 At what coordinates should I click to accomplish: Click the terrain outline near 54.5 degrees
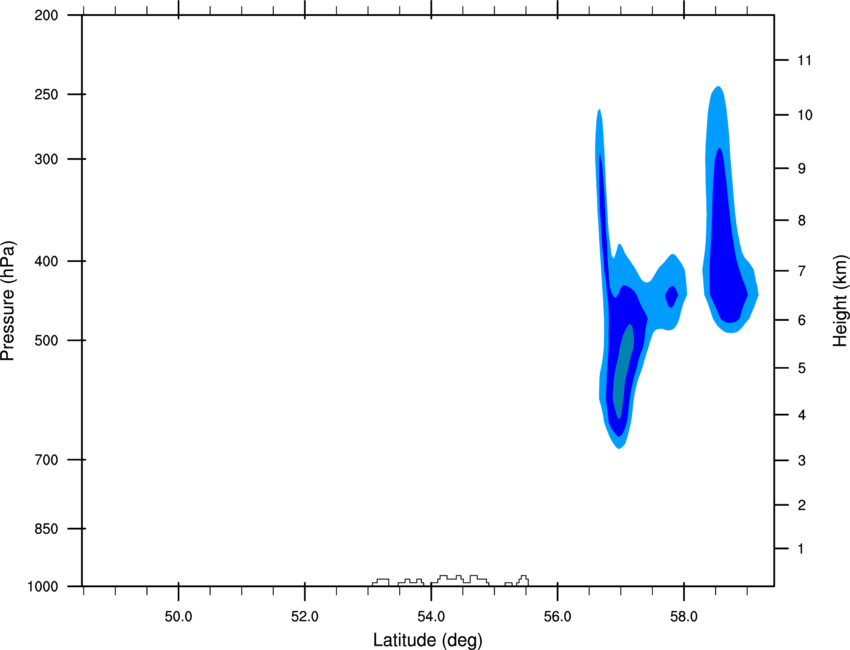click(461, 580)
